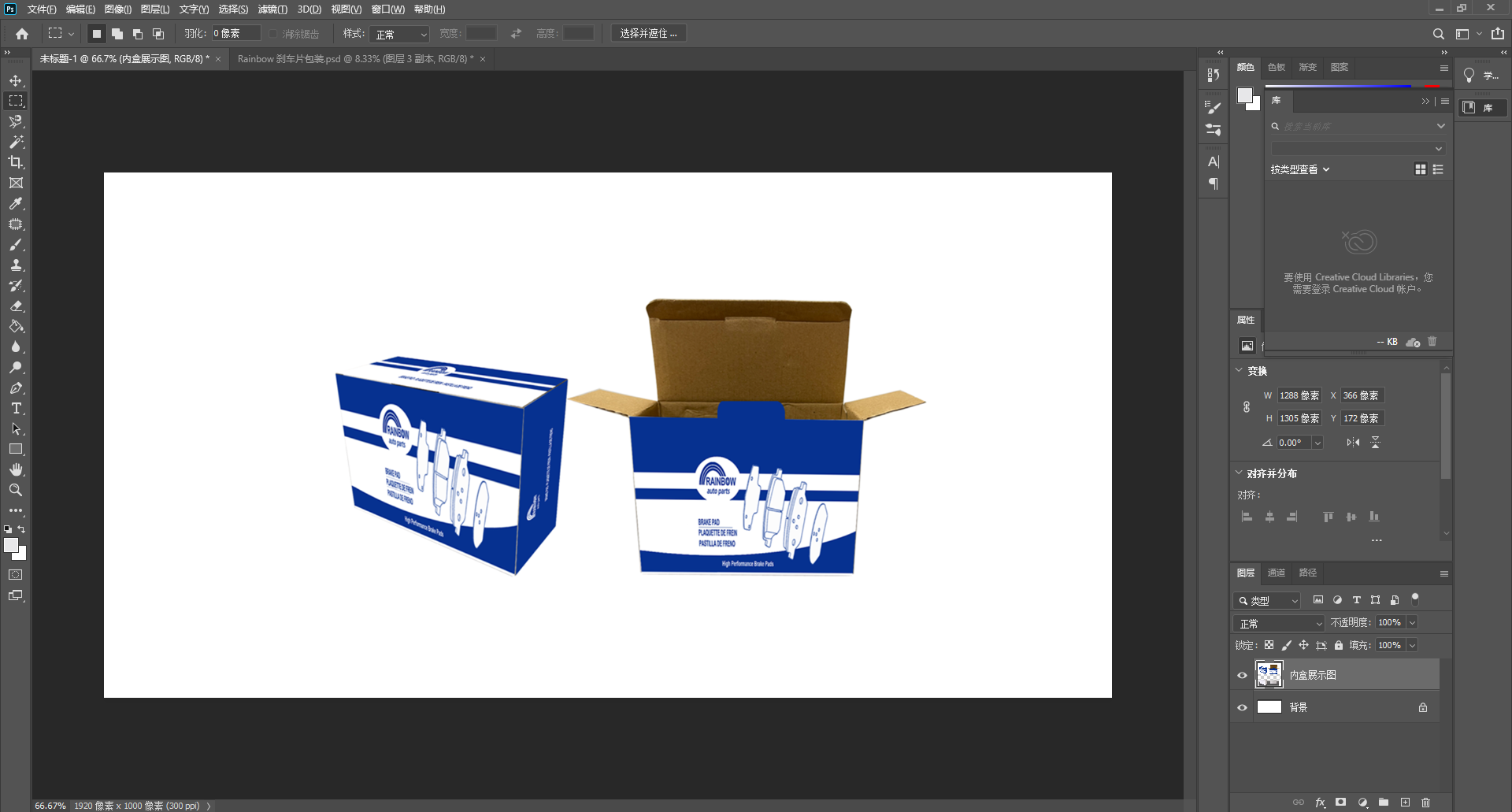Create a new layer with the plus icon
This screenshot has height=812, width=1512.
(x=1405, y=803)
